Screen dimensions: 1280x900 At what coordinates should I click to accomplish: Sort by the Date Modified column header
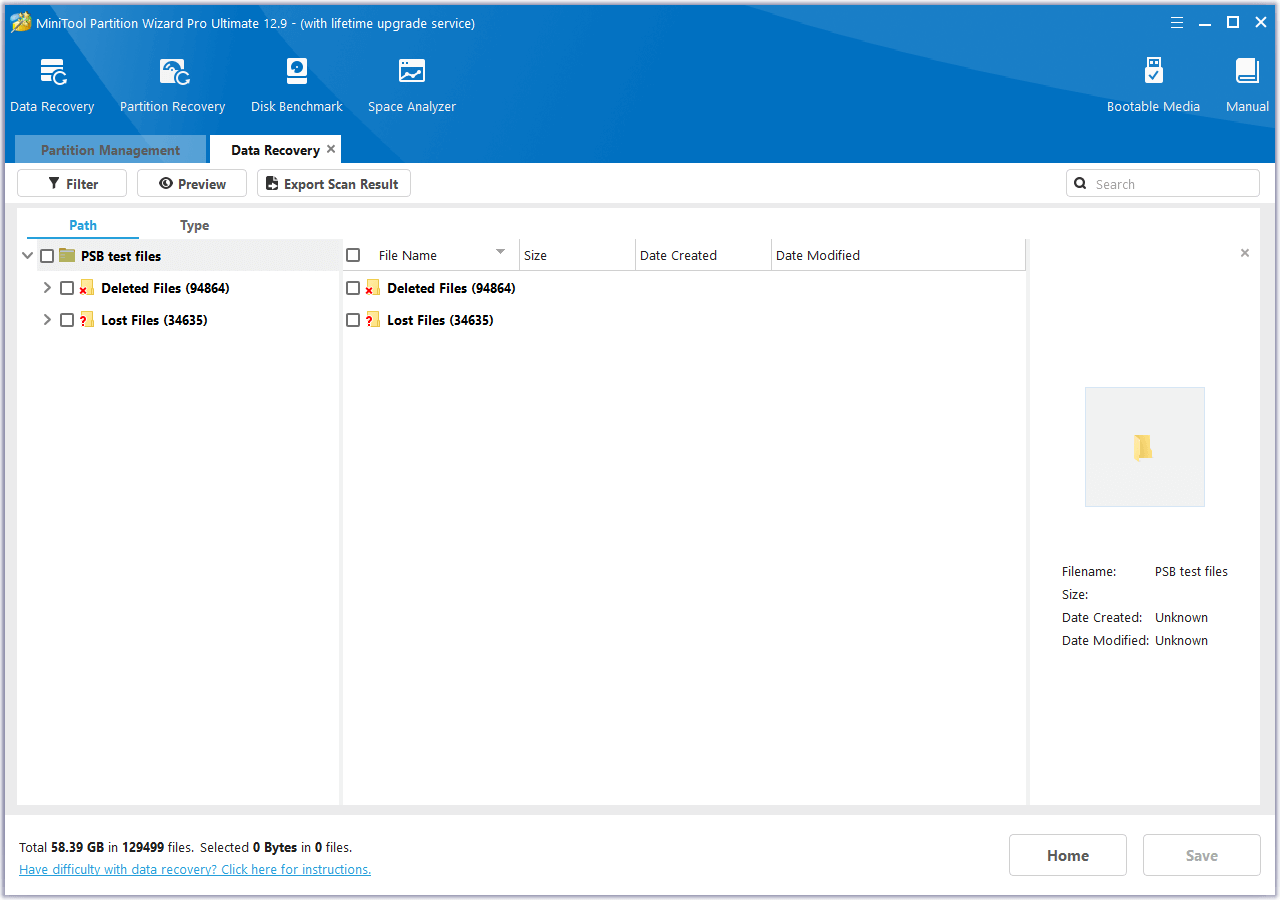coord(898,255)
